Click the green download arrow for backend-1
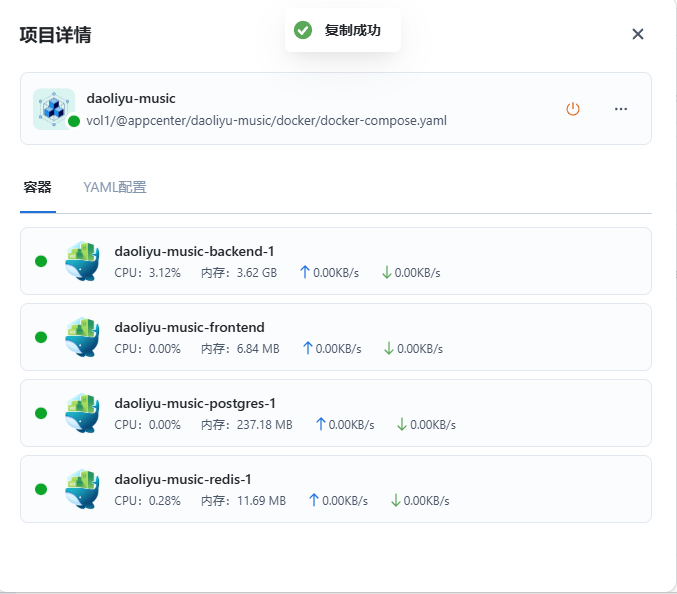 coord(387,272)
